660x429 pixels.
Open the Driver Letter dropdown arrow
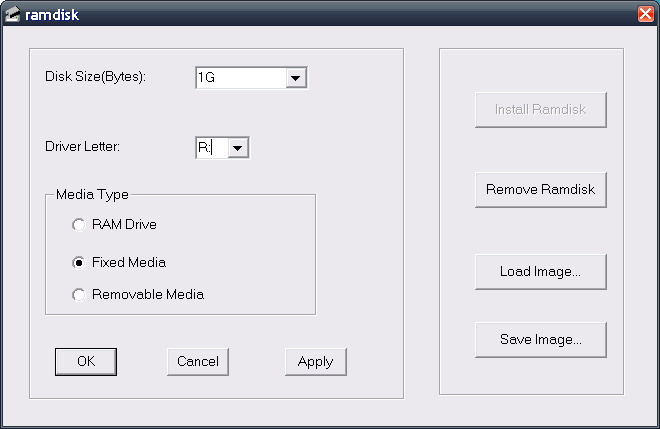click(237, 148)
